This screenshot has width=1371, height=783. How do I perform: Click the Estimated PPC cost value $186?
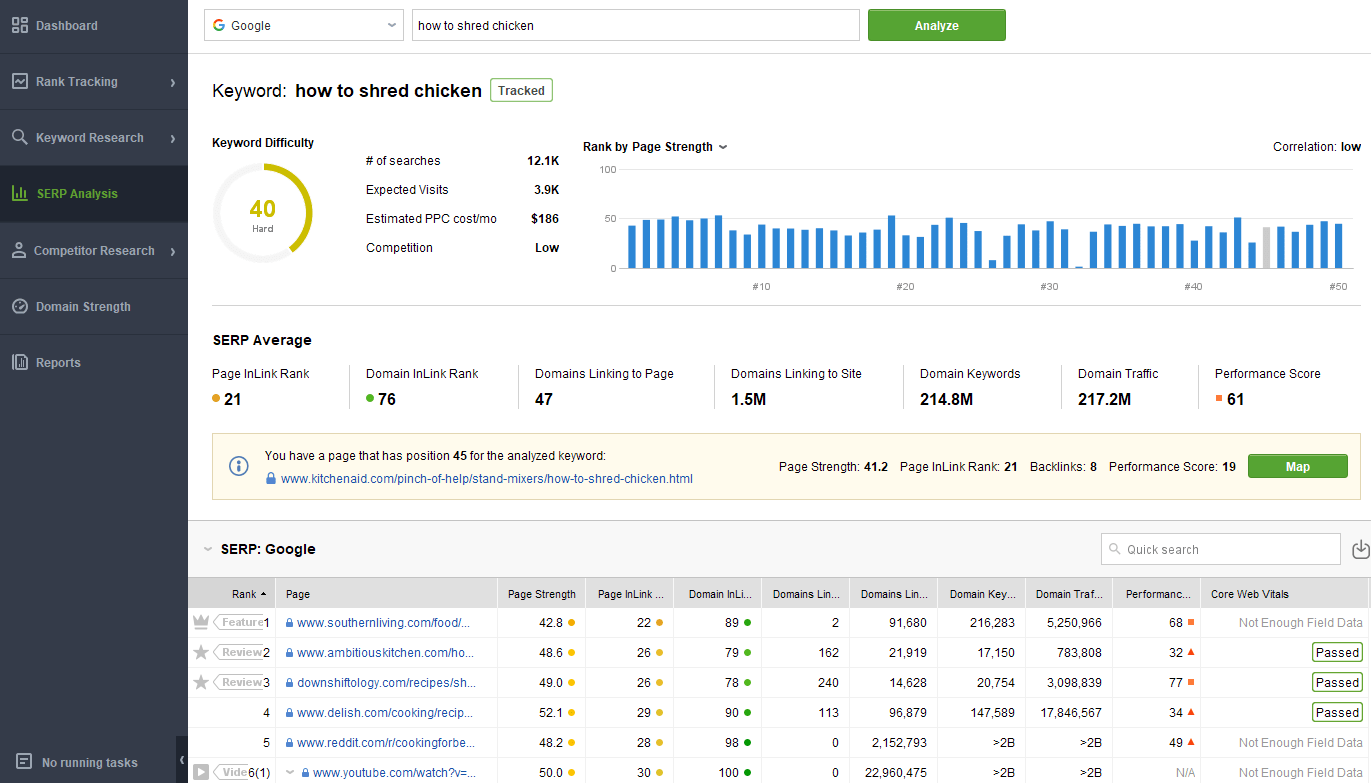[545, 218]
